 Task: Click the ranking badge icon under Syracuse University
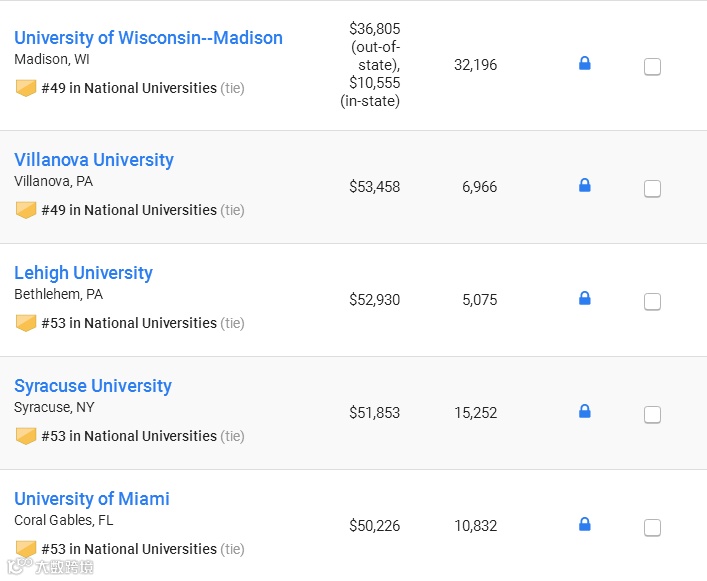tap(26, 436)
